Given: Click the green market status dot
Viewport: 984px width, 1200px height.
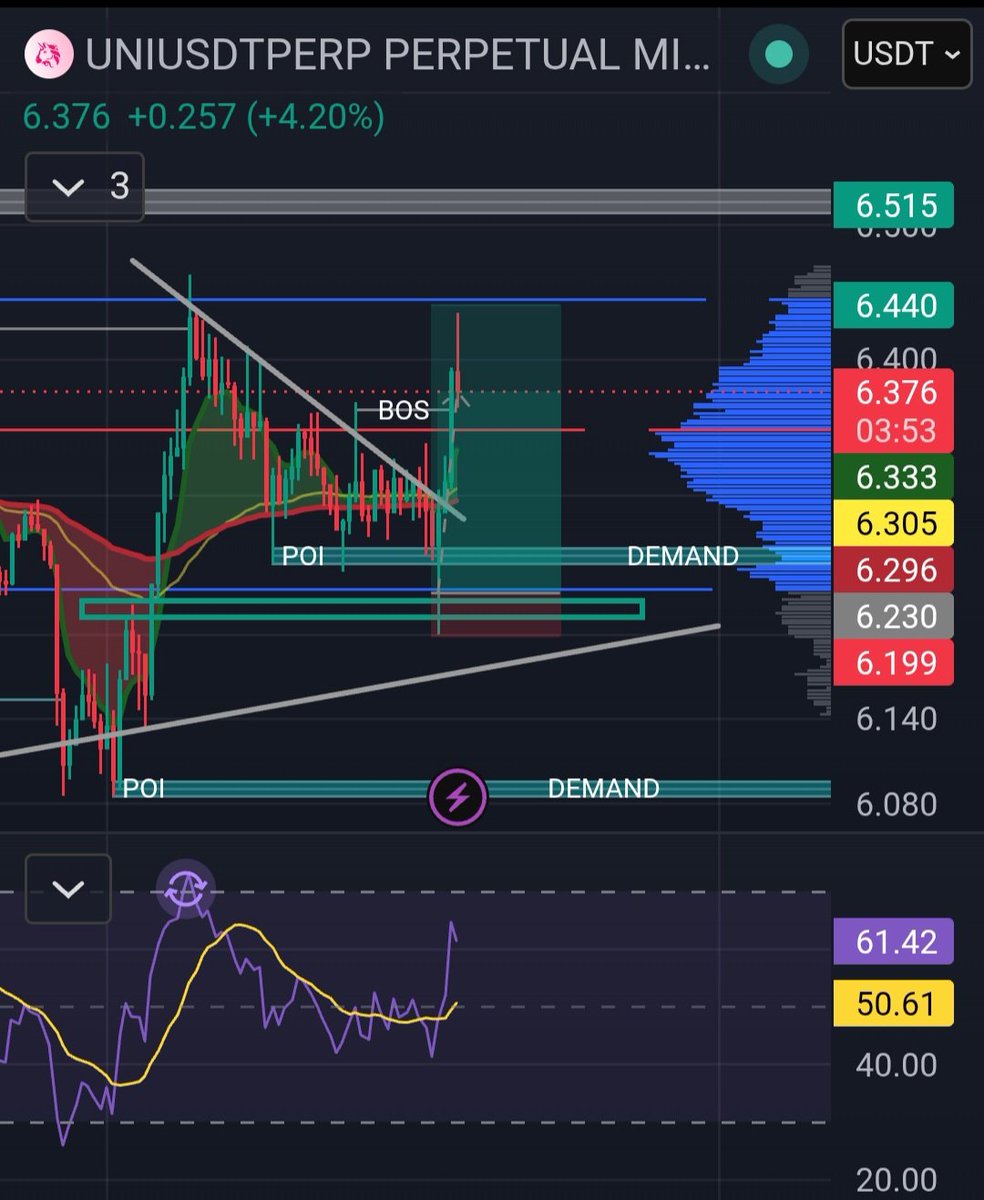Looking at the screenshot, I should pos(780,55).
